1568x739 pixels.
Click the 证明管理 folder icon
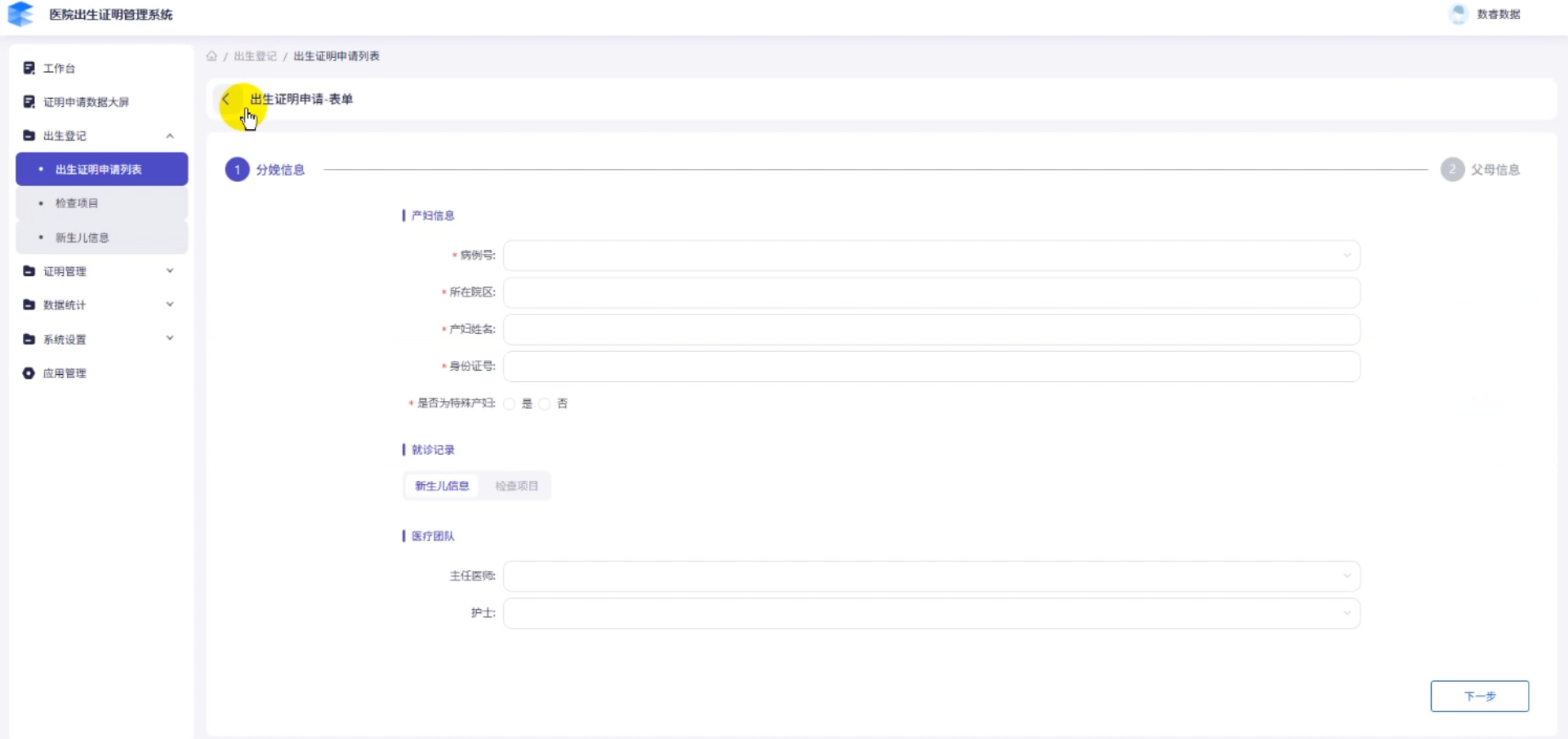point(29,271)
